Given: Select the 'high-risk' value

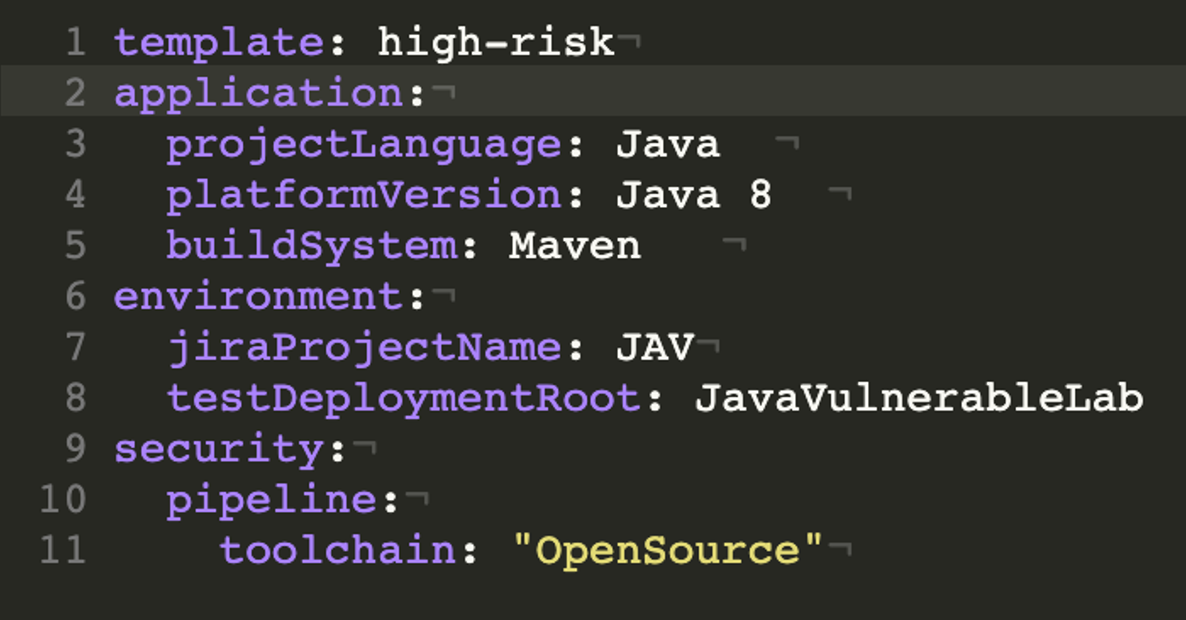Looking at the screenshot, I should point(495,42).
